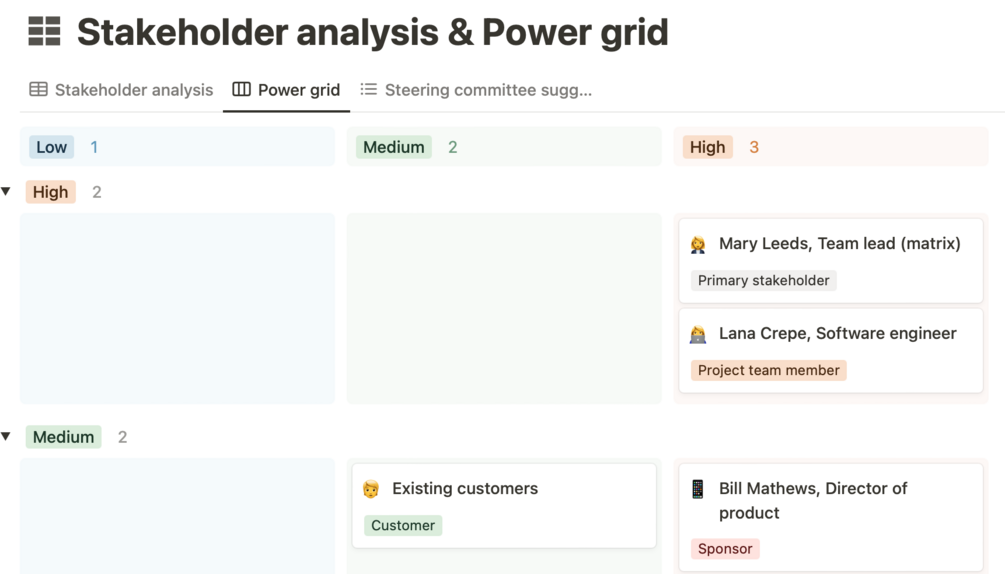Click the Low column header label
Screen dimensions: 1005x574
pyautogui.click(x=51, y=148)
